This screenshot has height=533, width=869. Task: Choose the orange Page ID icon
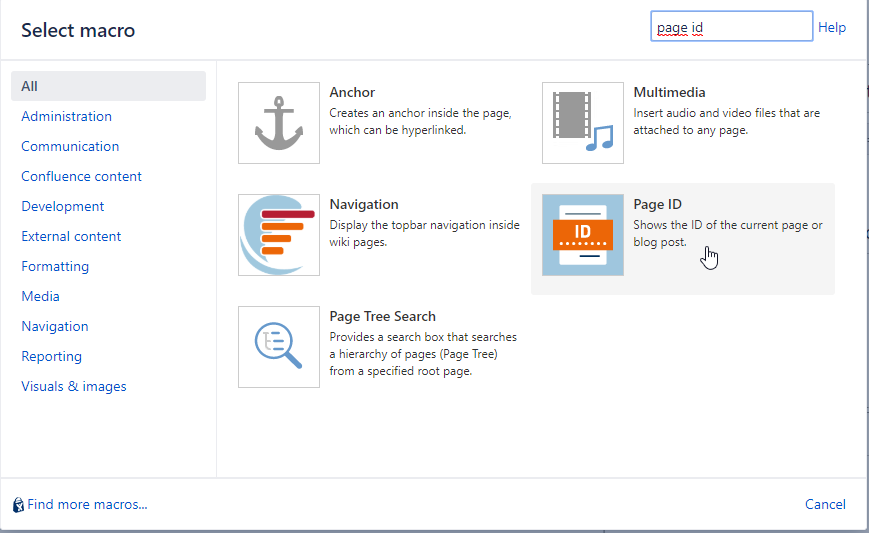tap(582, 235)
